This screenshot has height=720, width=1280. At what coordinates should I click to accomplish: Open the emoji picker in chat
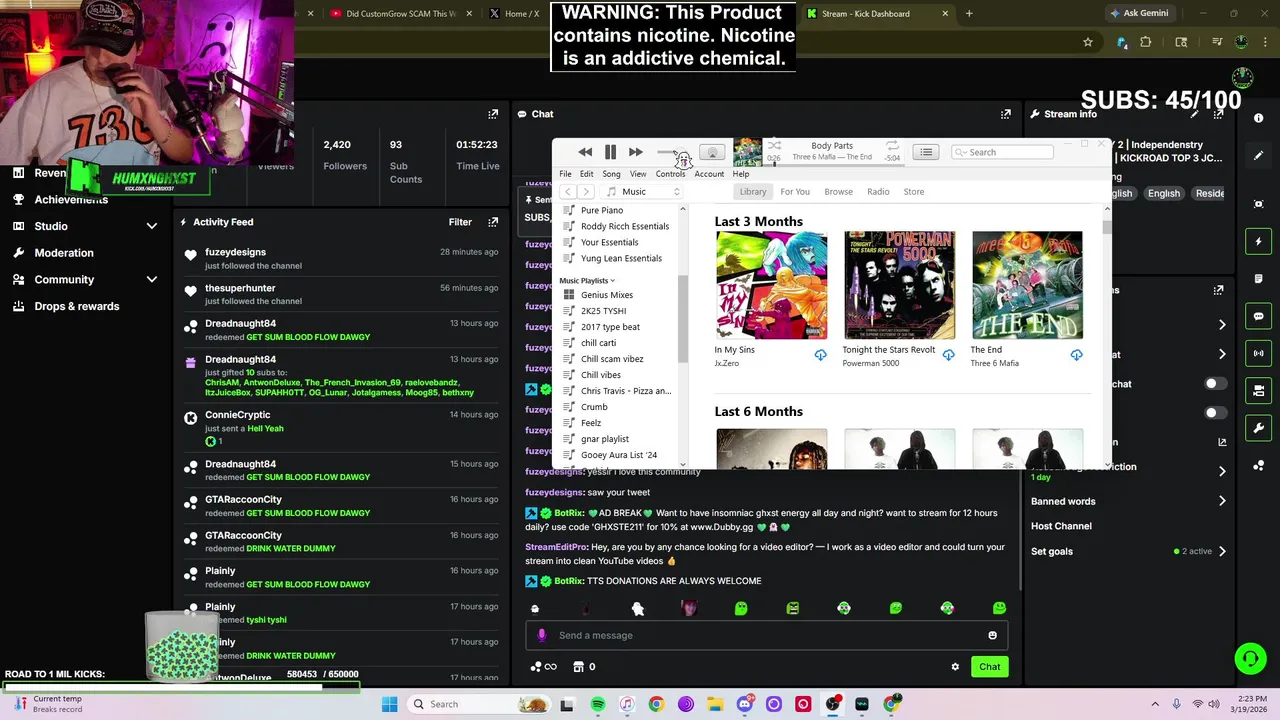992,635
